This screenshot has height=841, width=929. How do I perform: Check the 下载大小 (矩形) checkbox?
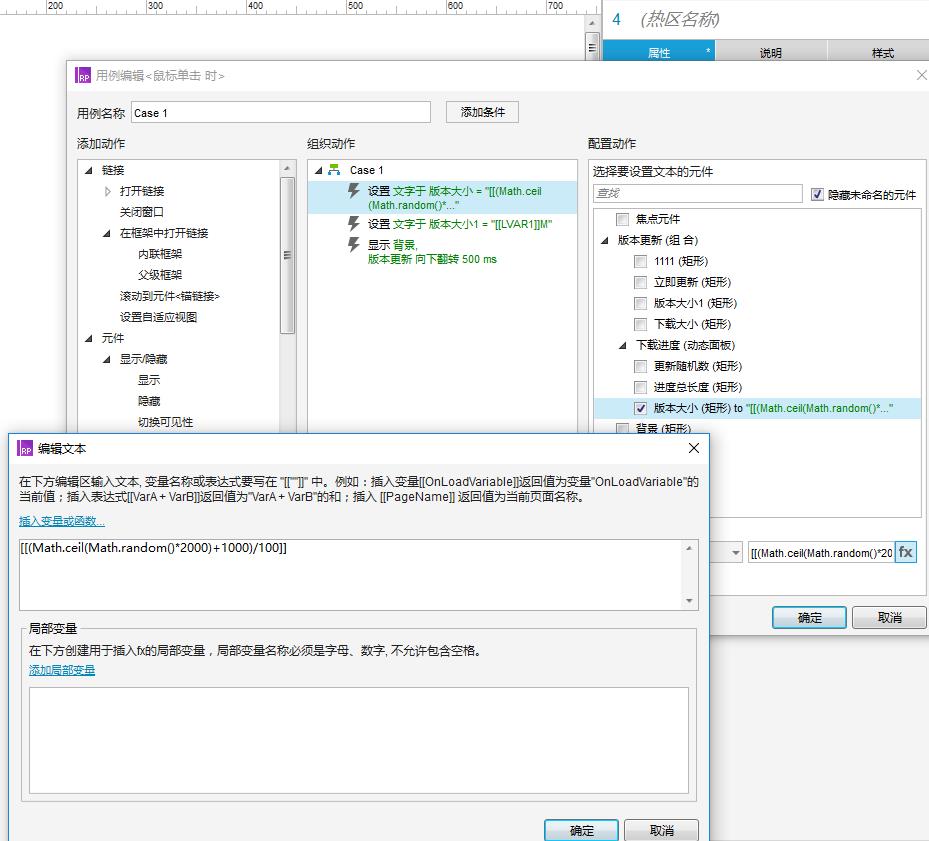click(x=640, y=324)
